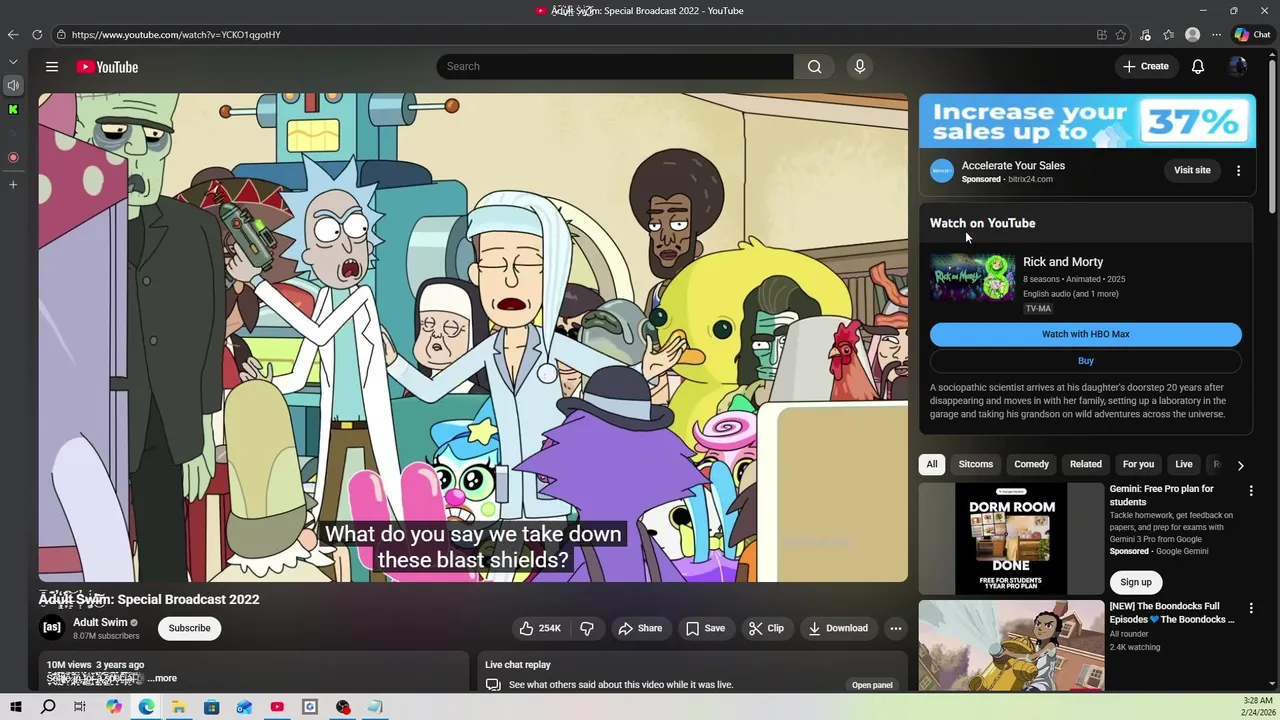This screenshot has width=1280, height=720.
Task: Click Visit site on the sponsored ad
Action: coord(1192,171)
